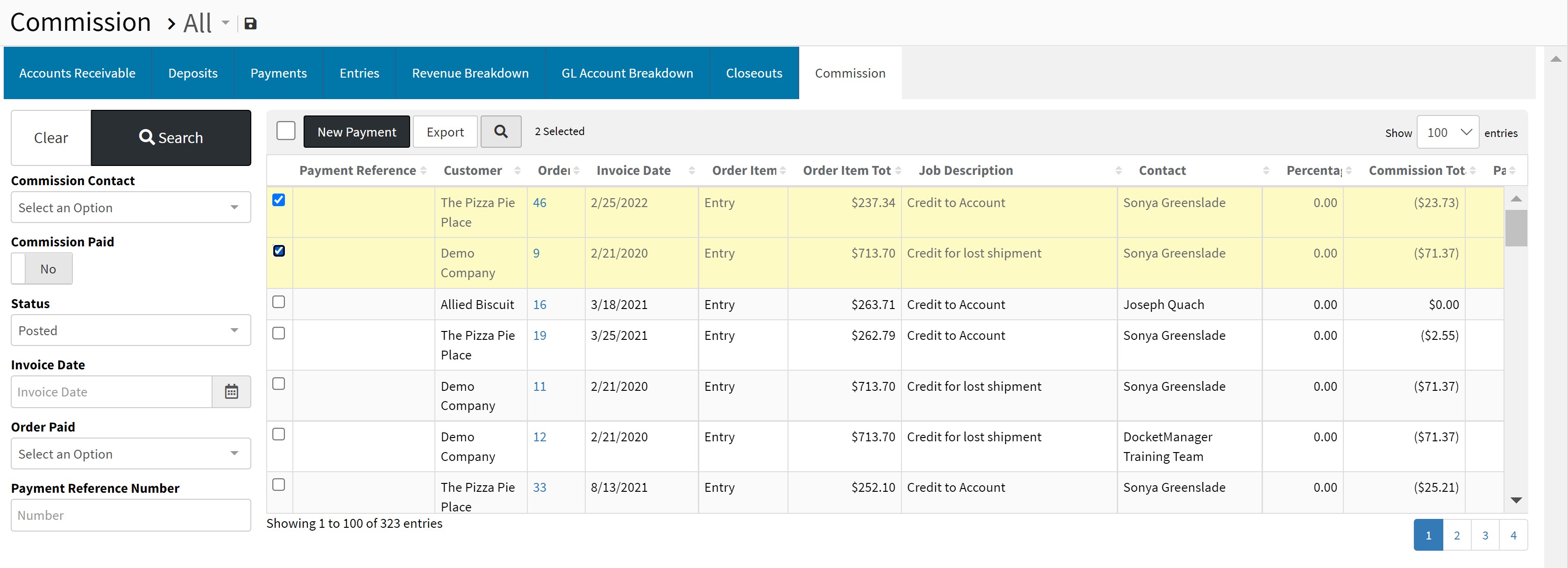Toggle the Commission Paid No switch

[x=42, y=269]
